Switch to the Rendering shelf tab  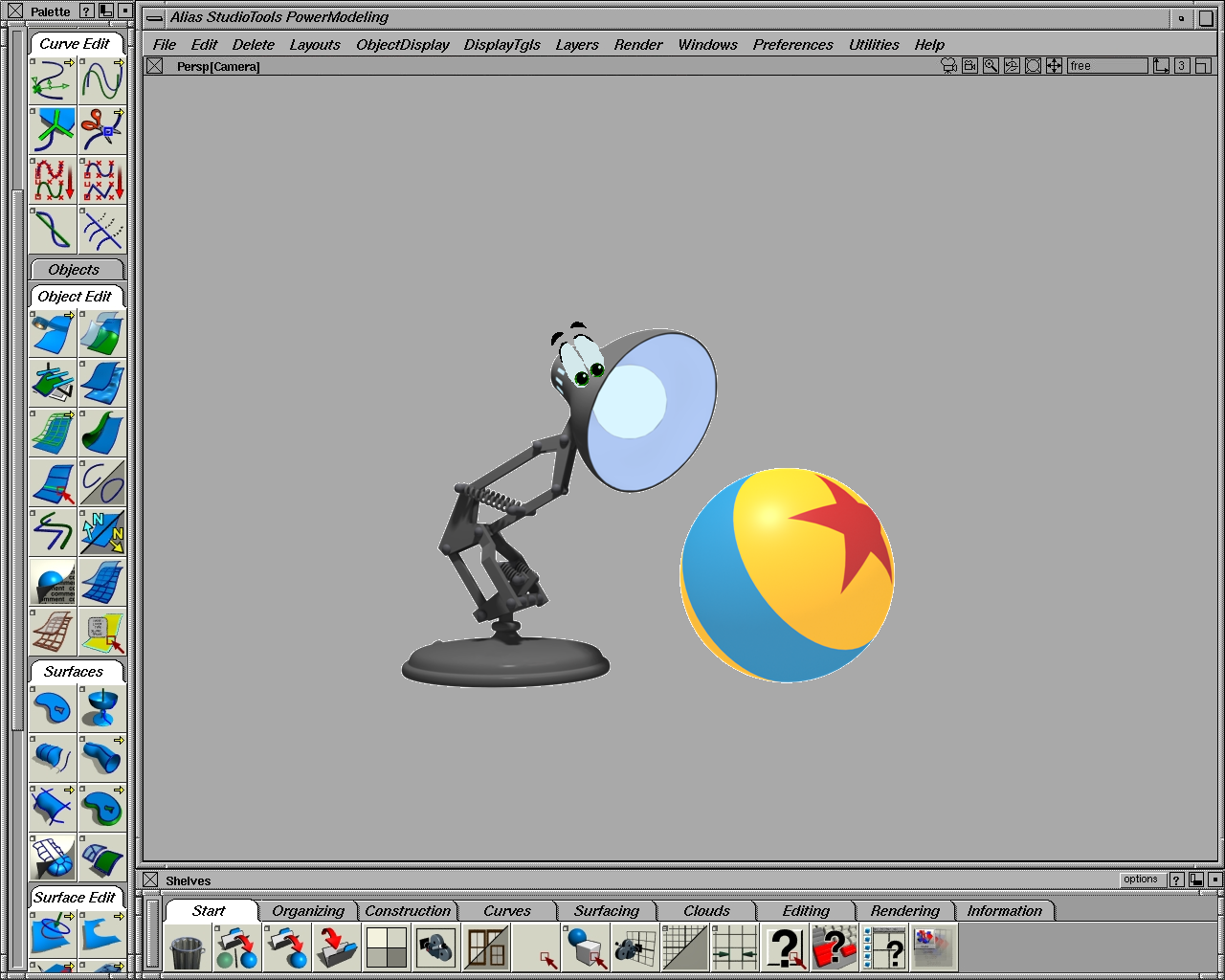tap(905, 911)
